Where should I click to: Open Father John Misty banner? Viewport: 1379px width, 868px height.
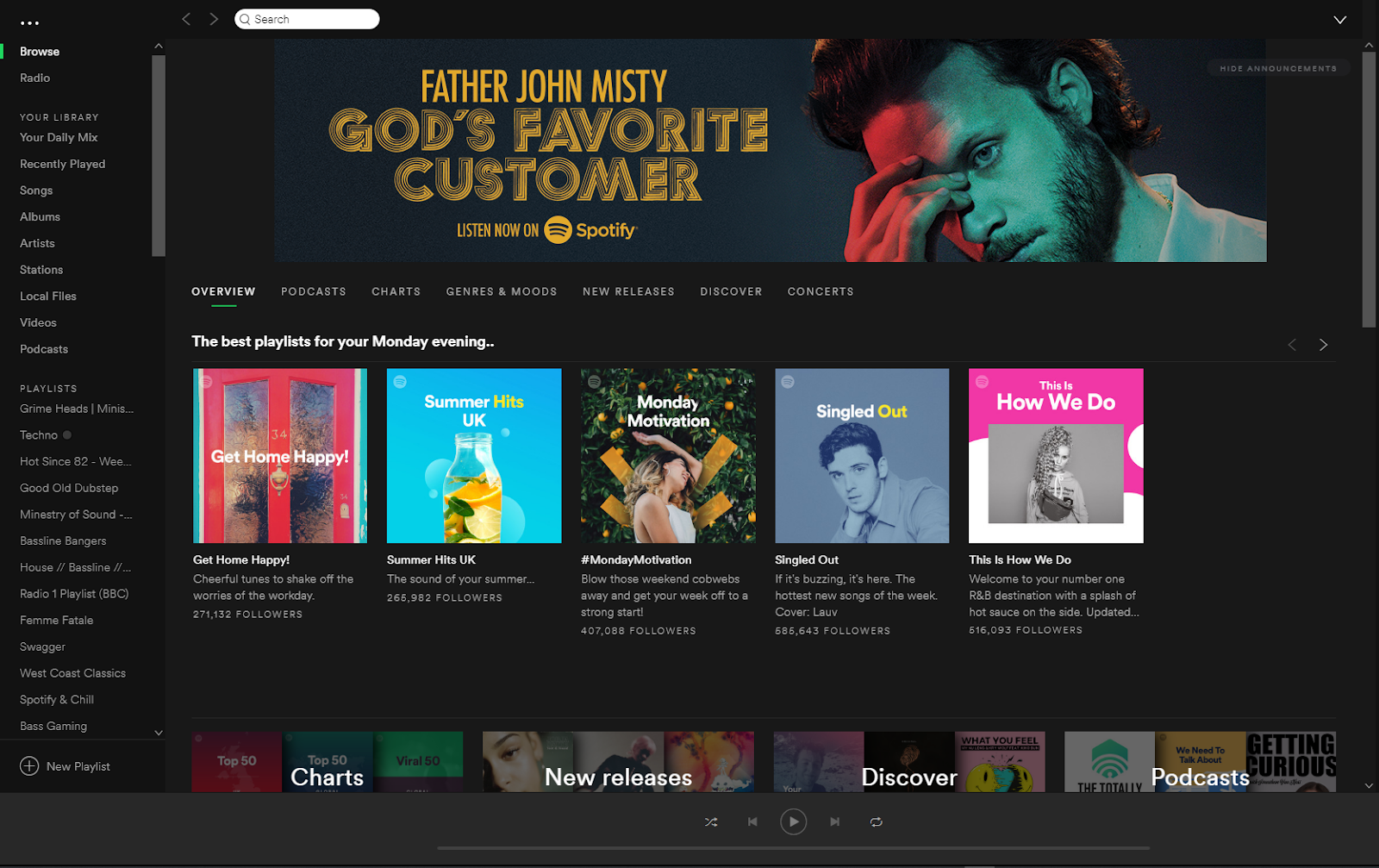coord(771,150)
